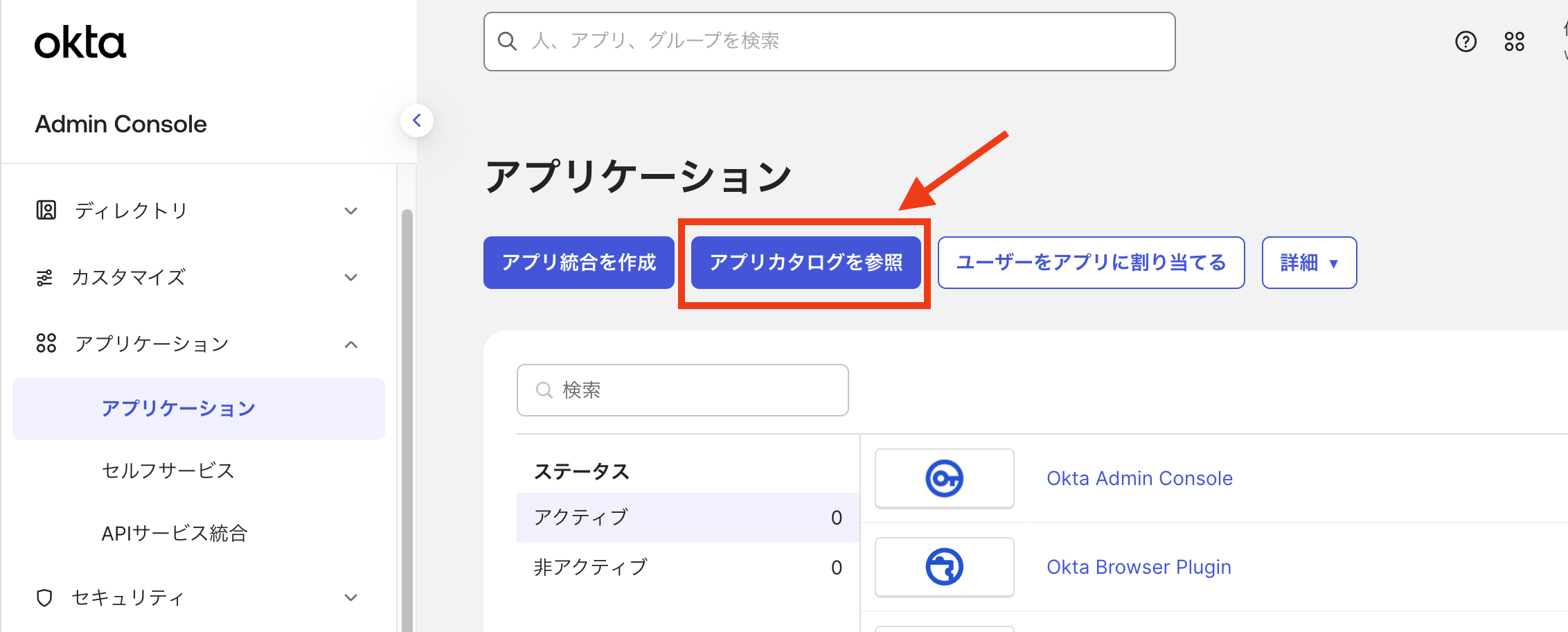The width and height of the screenshot is (1568, 632).
Task: Open the apps grid icon in header
Action: pos(1514,42)
